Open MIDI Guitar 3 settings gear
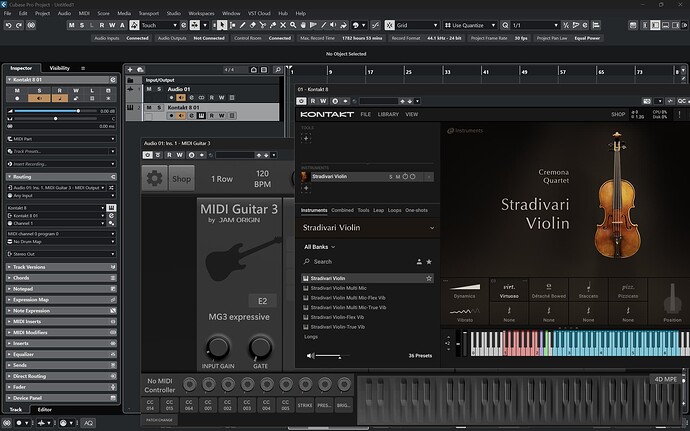The height and width of the screenshot is (431, 690). tap(154, 179)
